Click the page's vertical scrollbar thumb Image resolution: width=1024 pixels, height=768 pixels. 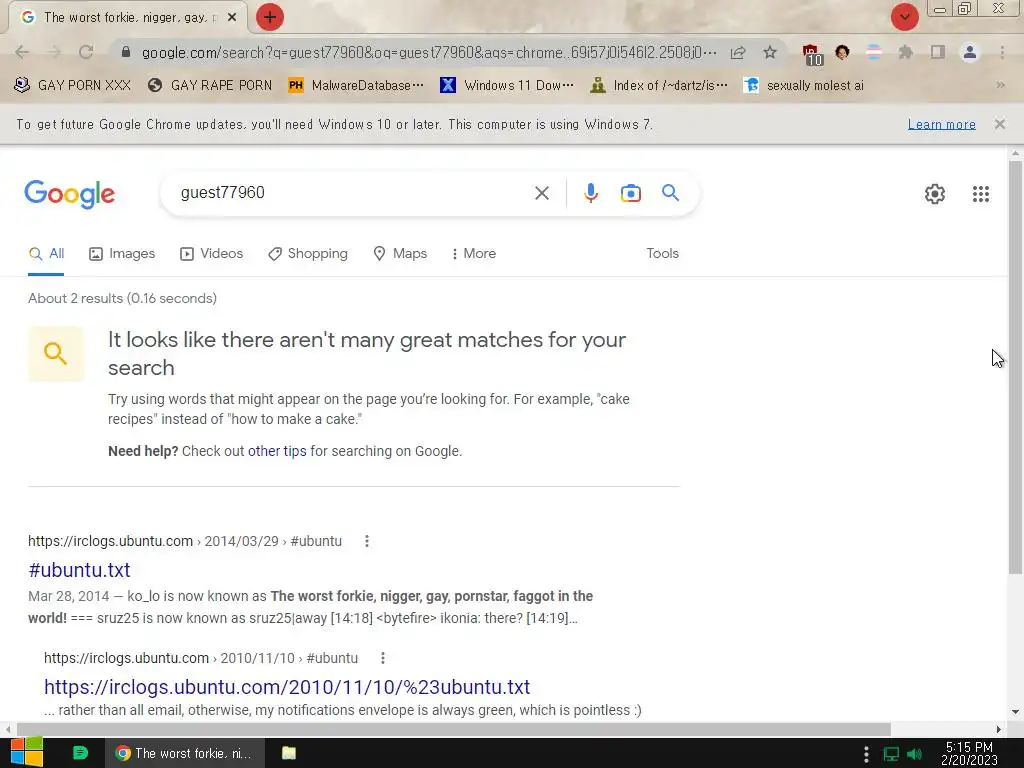[1015, 368]
